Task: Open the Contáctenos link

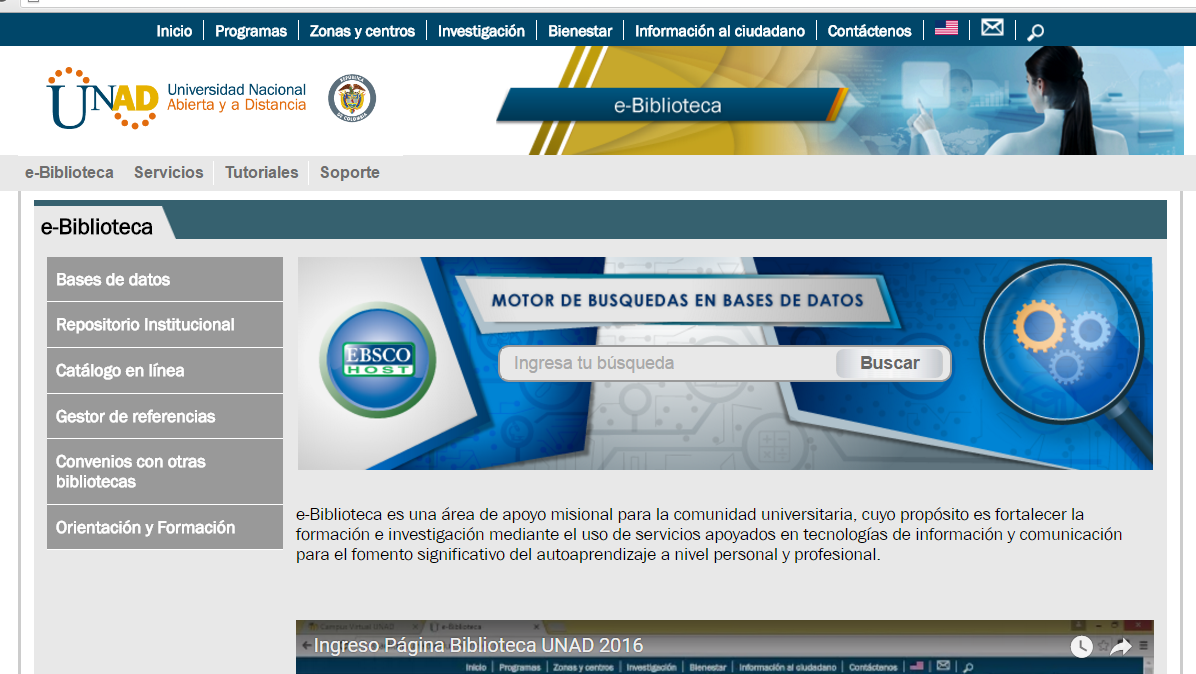Action: click(870, 31)
